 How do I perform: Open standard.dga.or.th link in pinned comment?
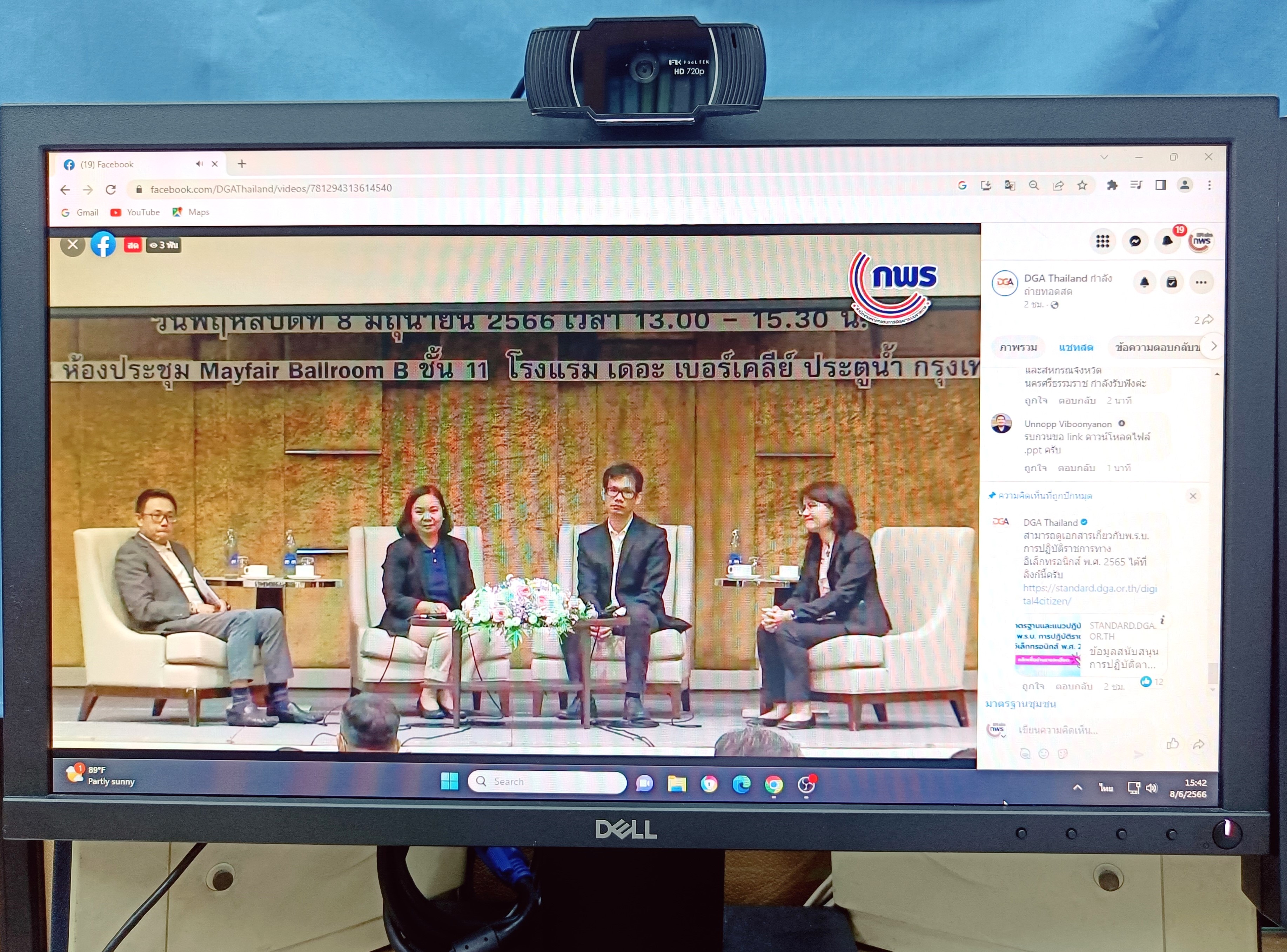pyautogui.click(x=1090, y=595)
